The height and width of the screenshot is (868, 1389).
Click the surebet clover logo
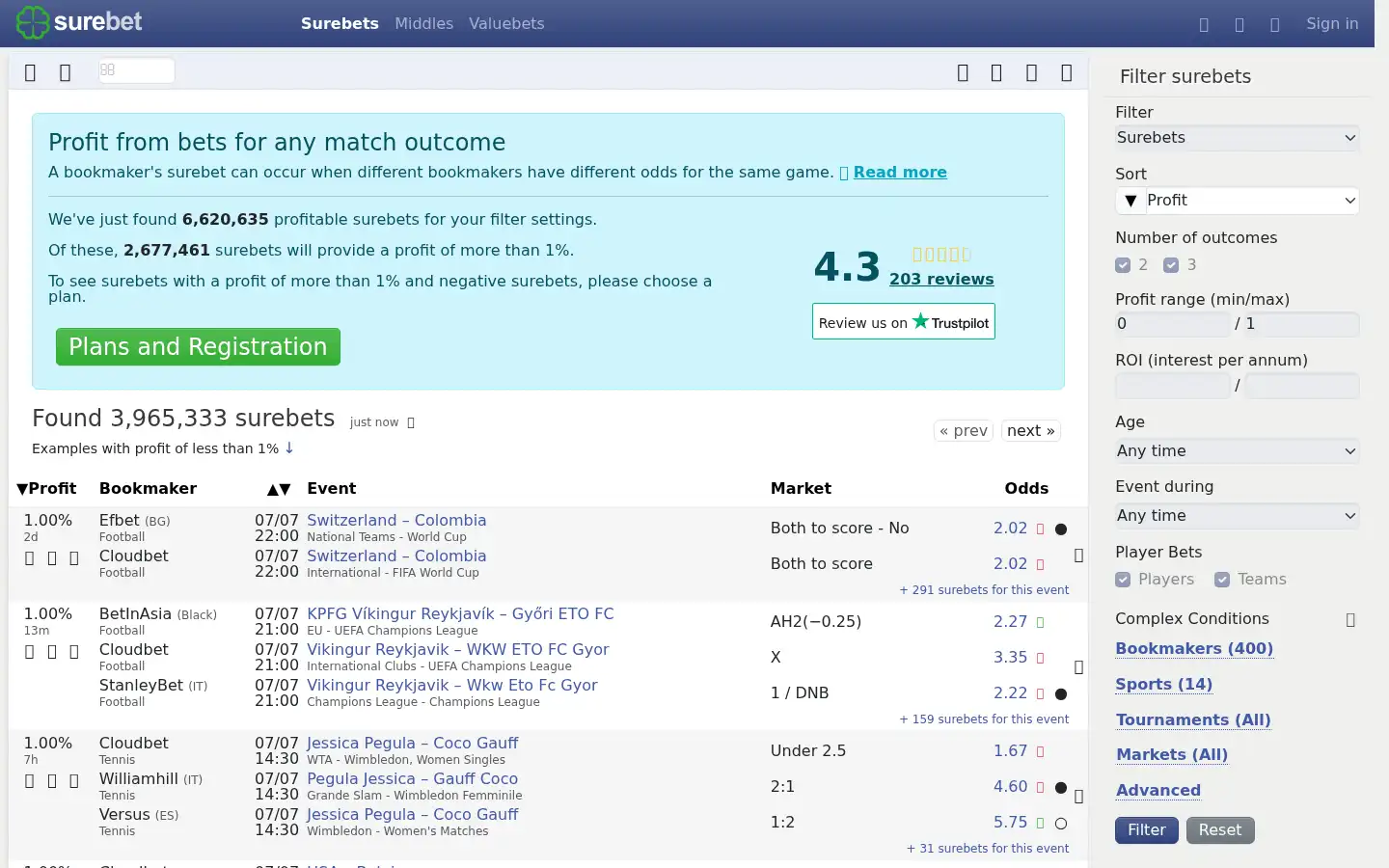pos(79,22)
